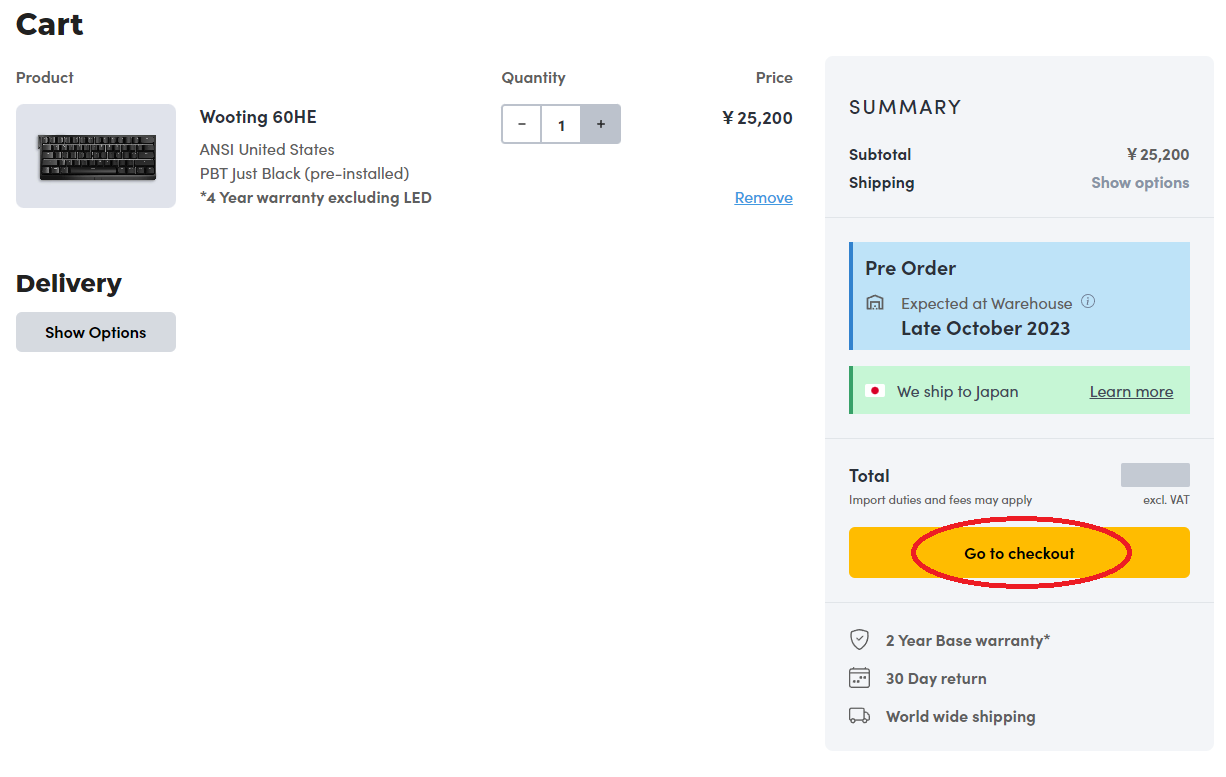
Task: Click the 'Late October 2023' expected date
Action: click(x=985, y=329)
